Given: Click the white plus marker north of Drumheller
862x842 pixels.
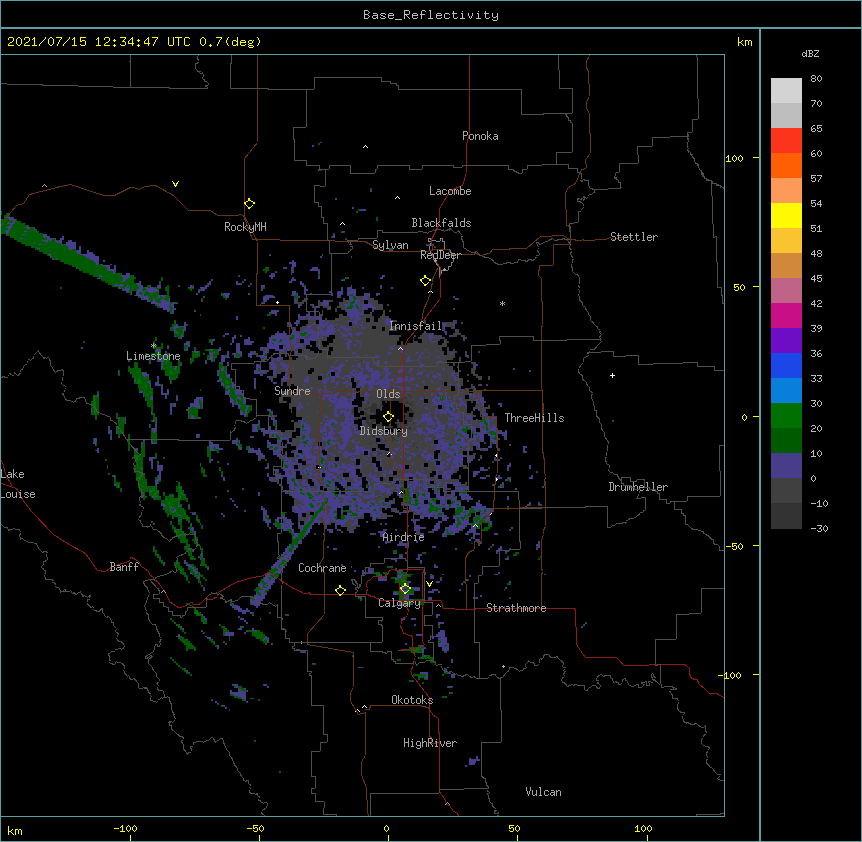Looking at the screenshot, I should 612,375.
